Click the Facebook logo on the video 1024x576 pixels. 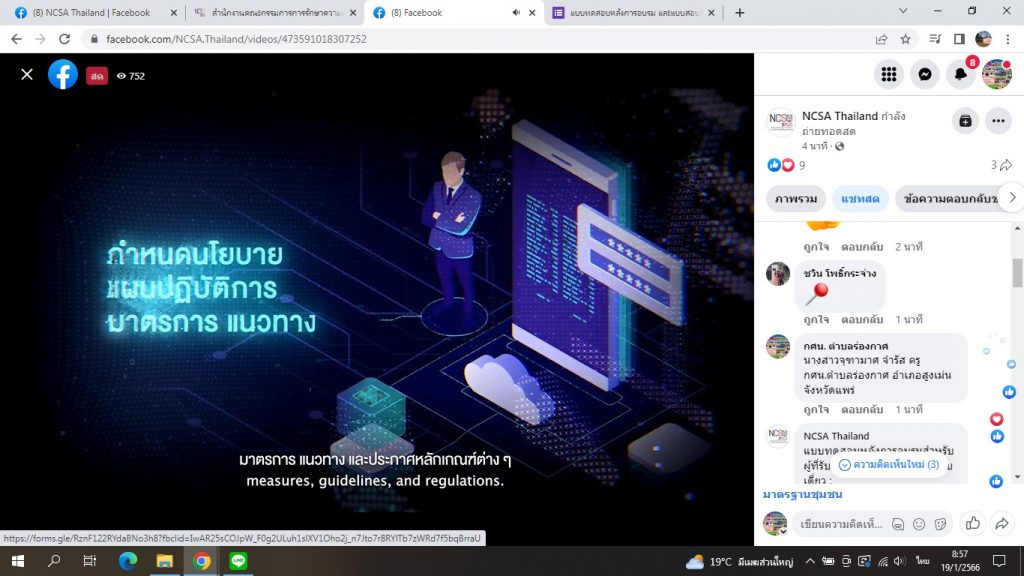click(x=63, y=75)
